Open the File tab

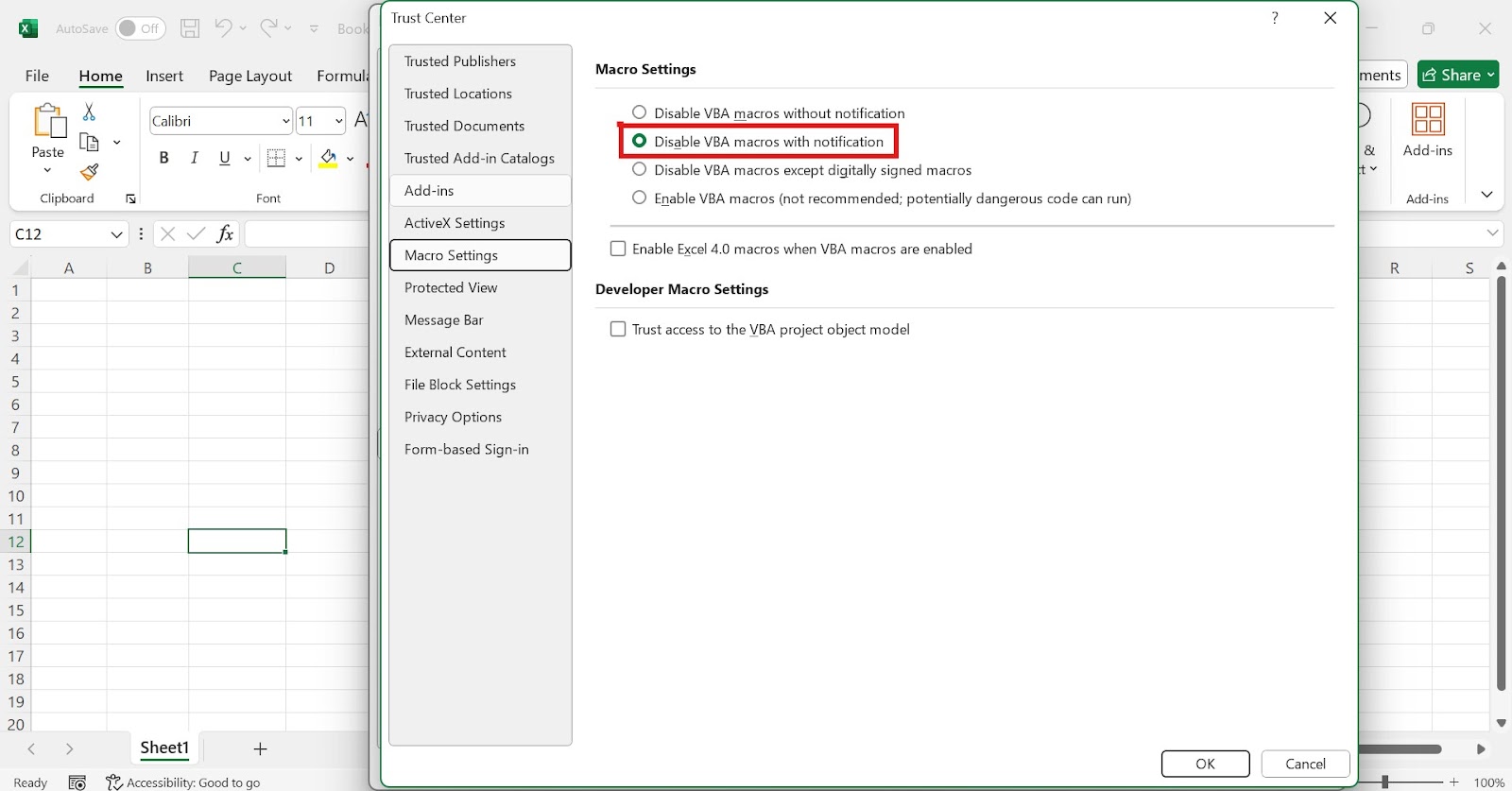tap(37, 76)
